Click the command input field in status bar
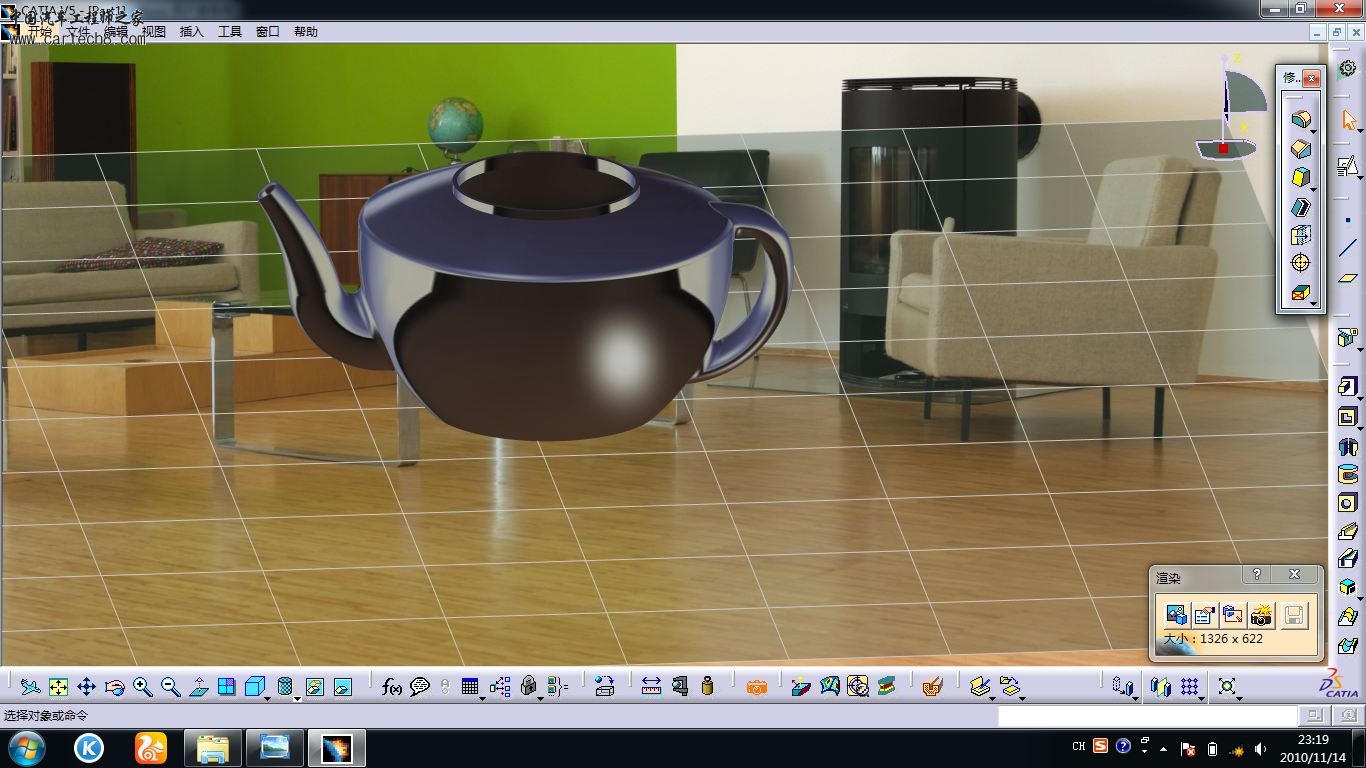 [x=1146, y=716]
